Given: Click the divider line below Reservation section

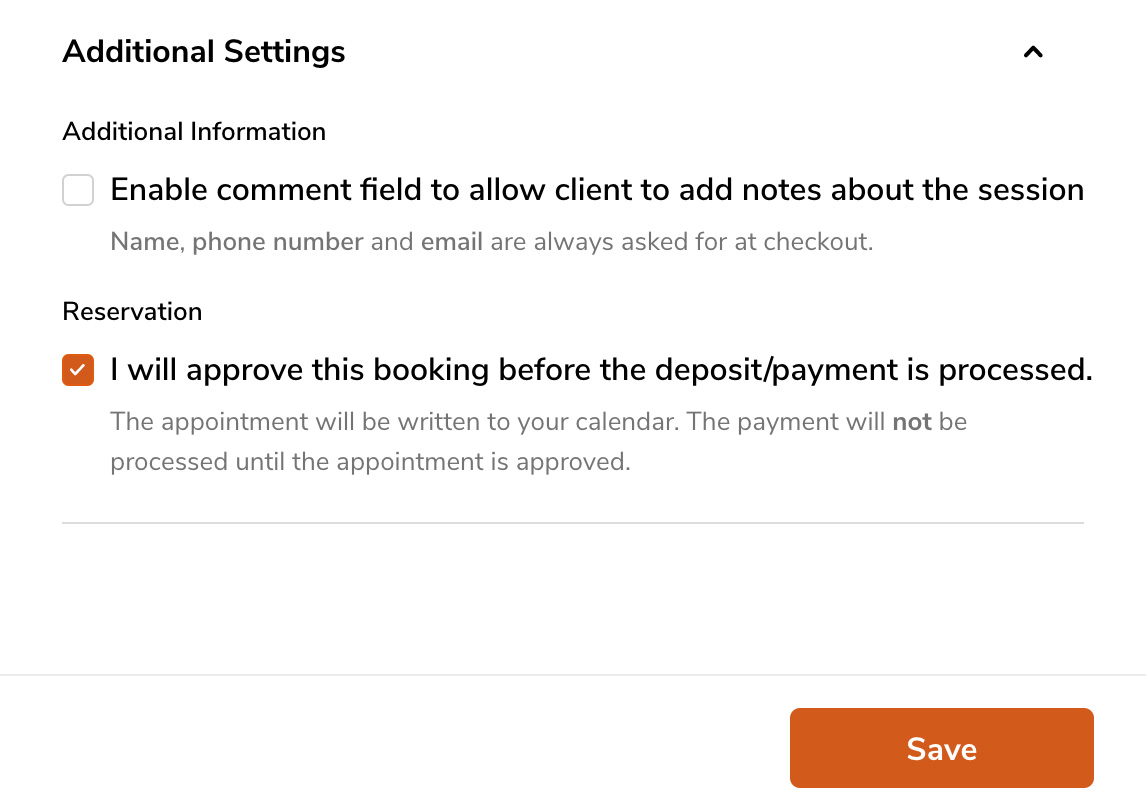Looking at the screenshot, I should [x=572, y=522].
